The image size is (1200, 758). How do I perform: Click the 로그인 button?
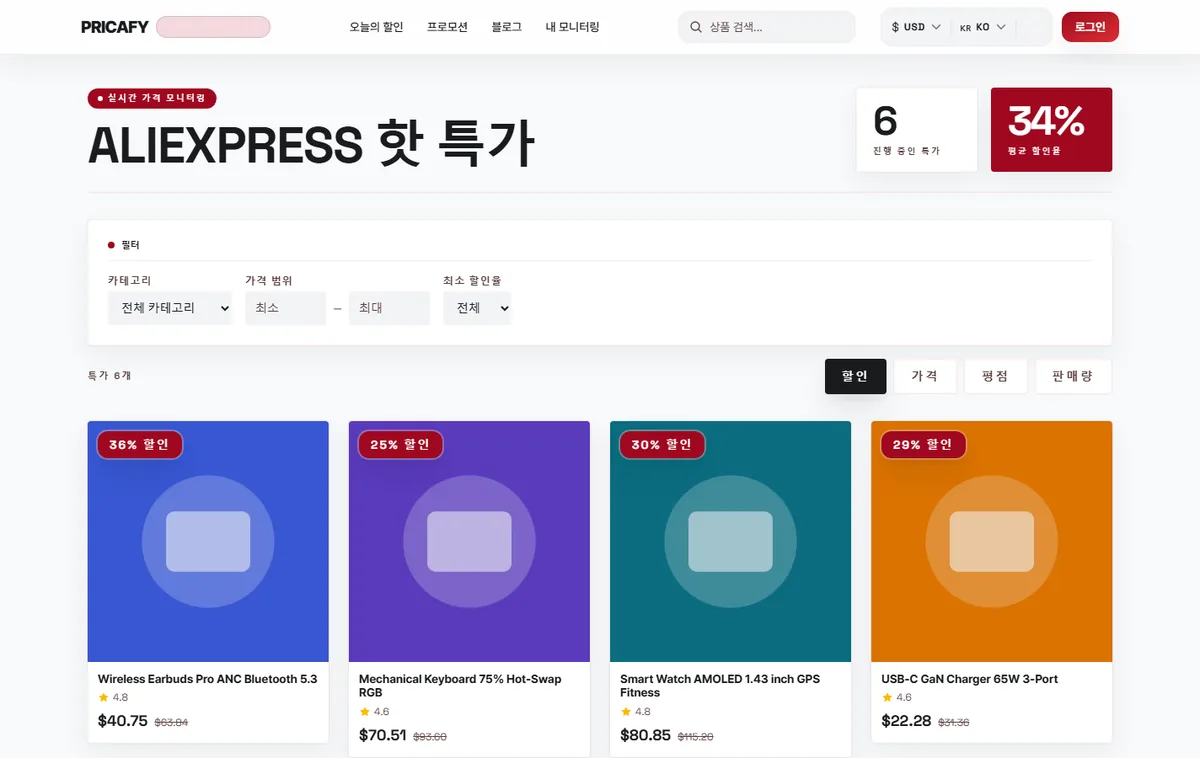tap(1090, 27)
